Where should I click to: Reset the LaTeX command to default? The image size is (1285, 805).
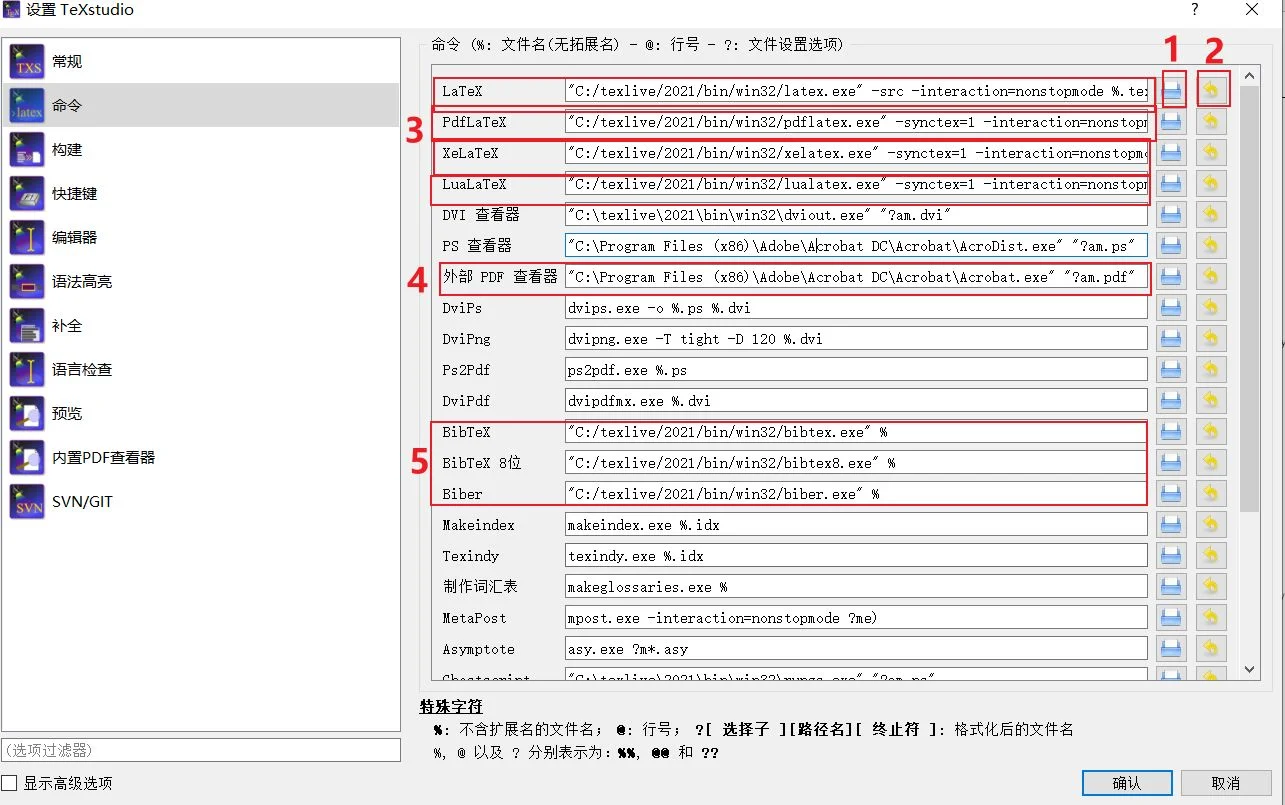[x=1211, y=91]
